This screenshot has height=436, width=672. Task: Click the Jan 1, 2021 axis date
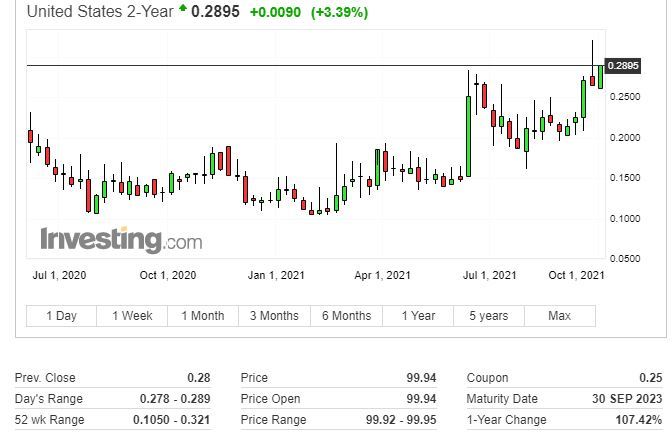coord(276,275)
